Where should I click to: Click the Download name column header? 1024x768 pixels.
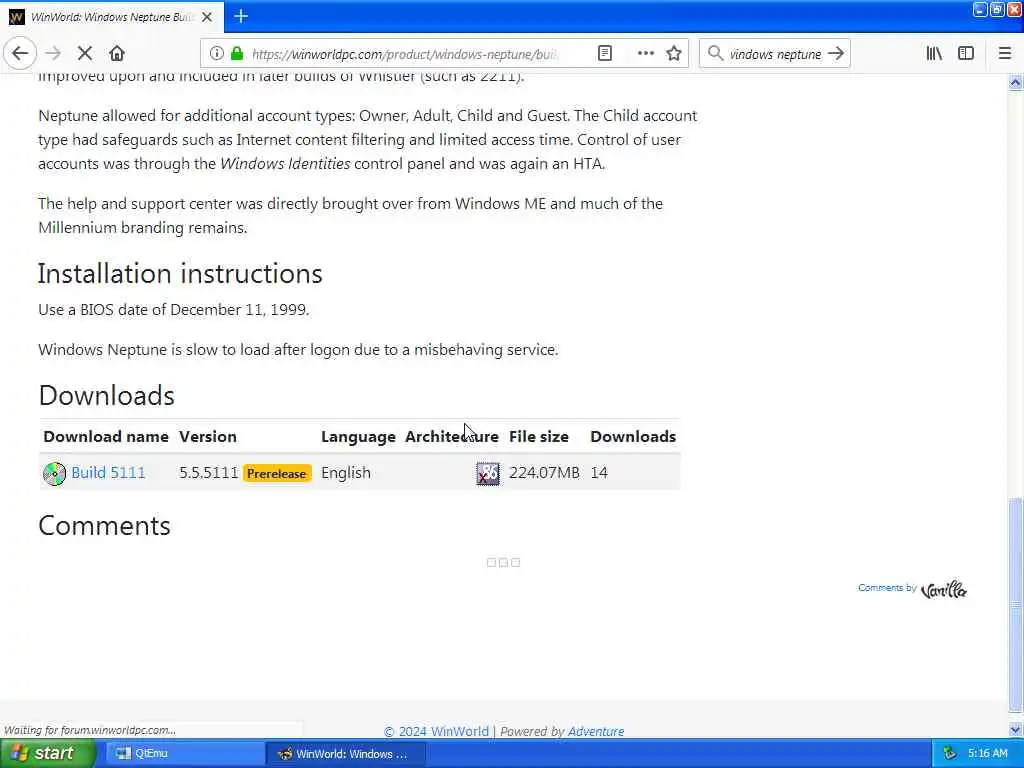(x=106, y=437)
